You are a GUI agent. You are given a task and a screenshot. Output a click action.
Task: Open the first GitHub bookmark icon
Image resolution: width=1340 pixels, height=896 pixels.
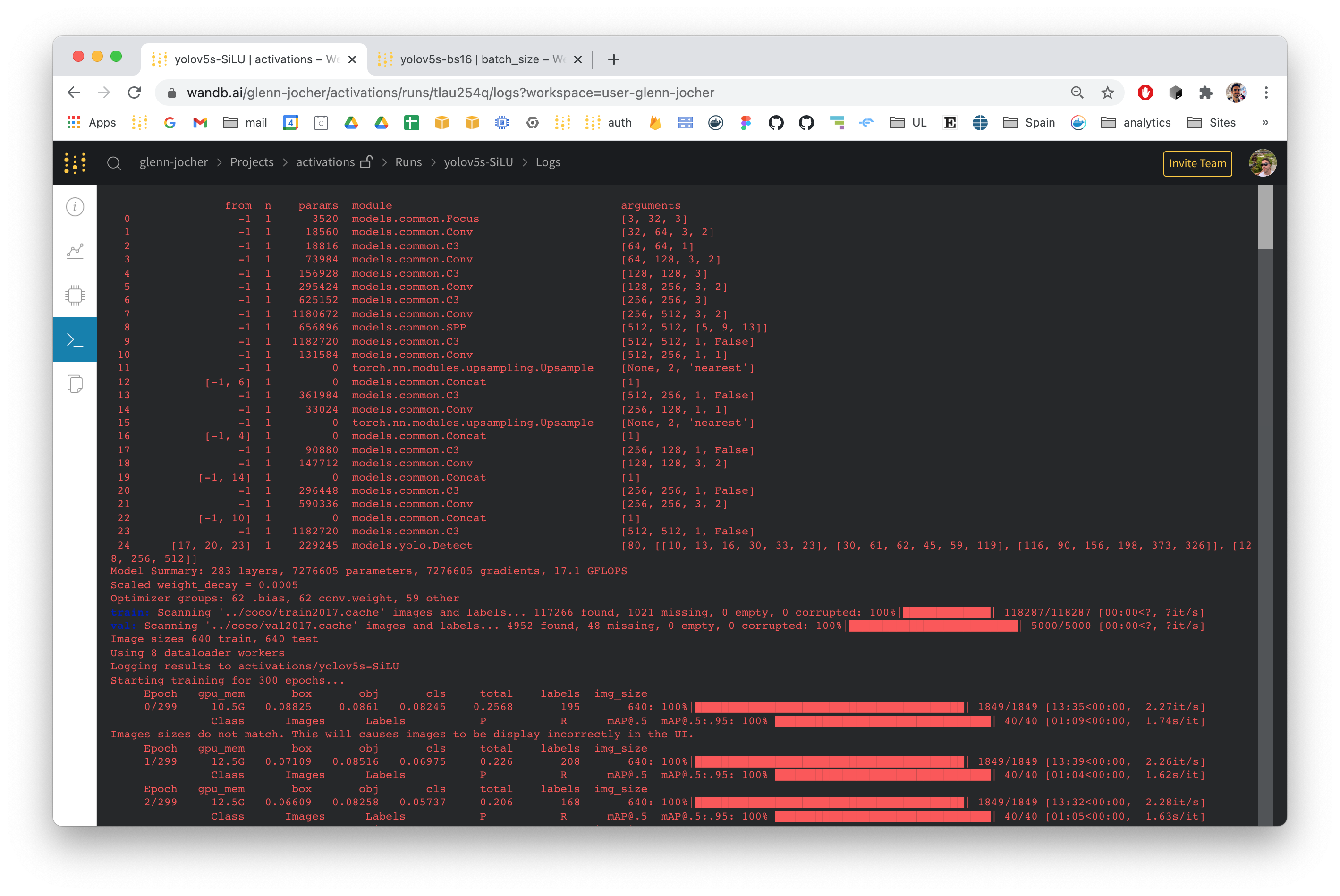[x=776, y=122]
